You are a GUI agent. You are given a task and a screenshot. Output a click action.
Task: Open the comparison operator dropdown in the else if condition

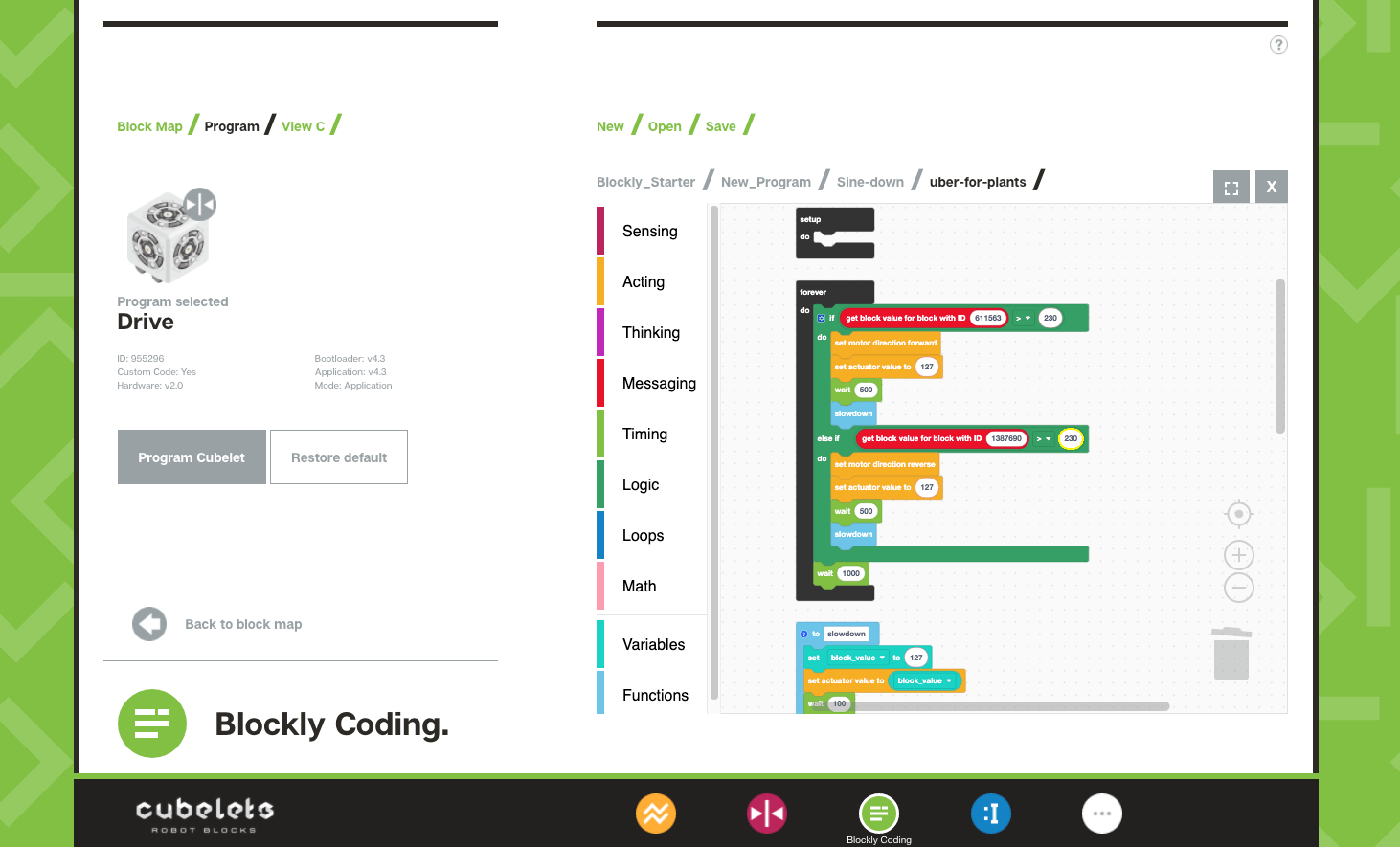(1044, 438)
